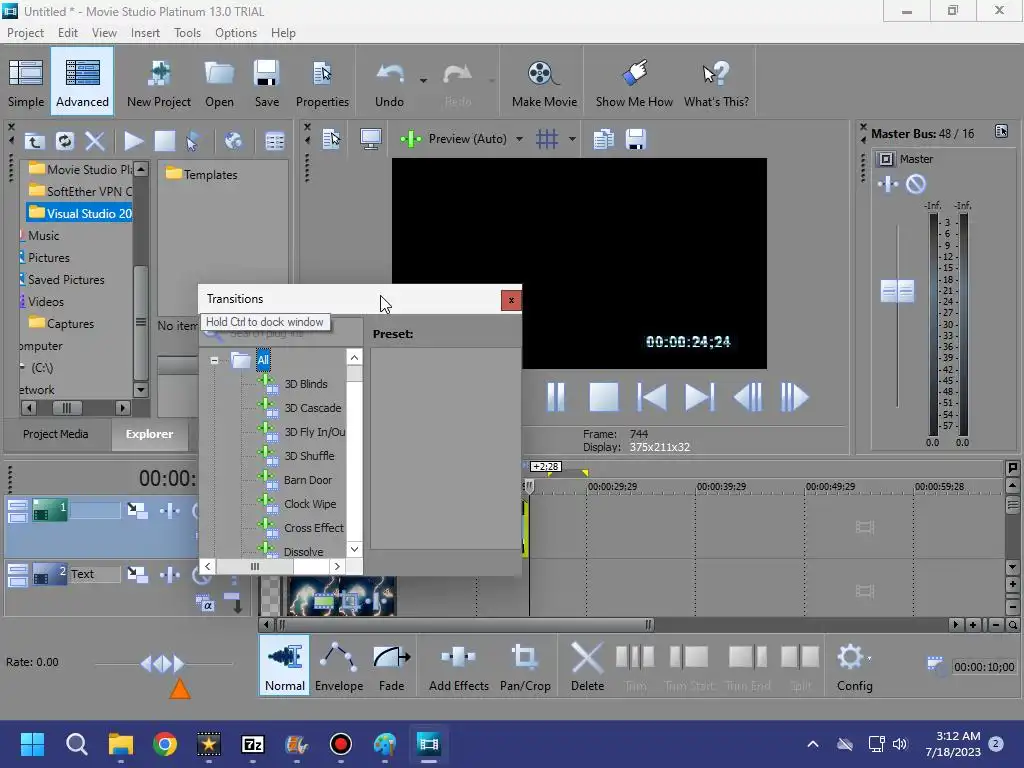Image resolution: width=1024 pixels, height=768 pixels.
Task: Open preview Project Video Properties
Action: point(332,138)
